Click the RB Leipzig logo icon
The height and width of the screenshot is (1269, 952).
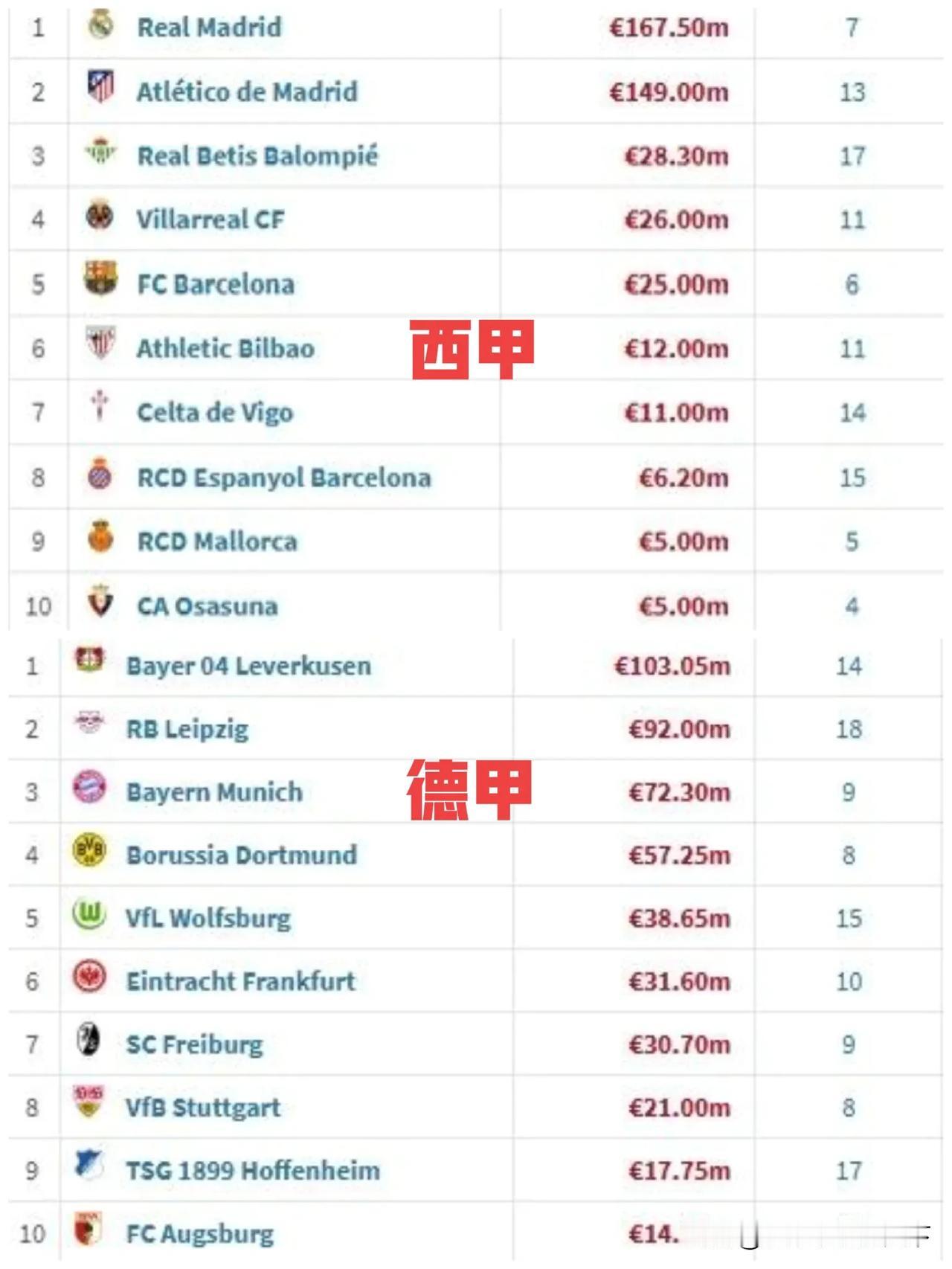point(90,722)
